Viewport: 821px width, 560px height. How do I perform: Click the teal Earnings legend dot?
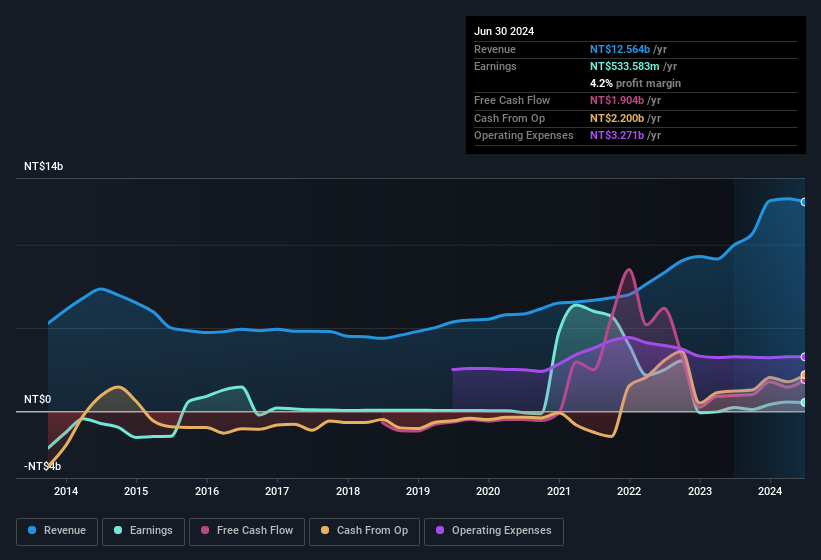[x=119, y=531]
